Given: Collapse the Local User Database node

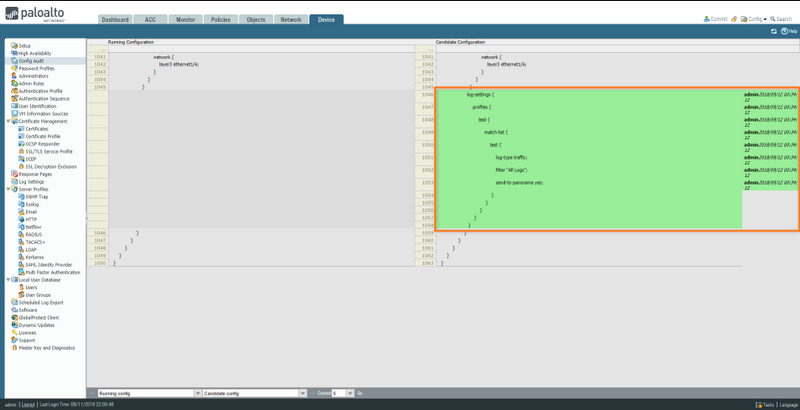Looking at the screenshot, I should point(8,280).
